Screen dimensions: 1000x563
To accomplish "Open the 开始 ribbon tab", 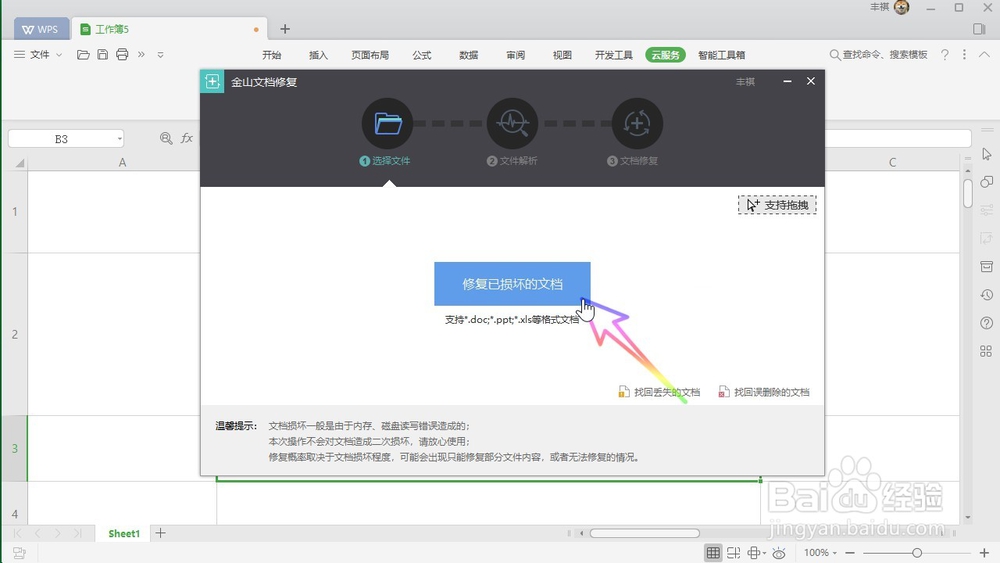I will click(x=272, y=55).
